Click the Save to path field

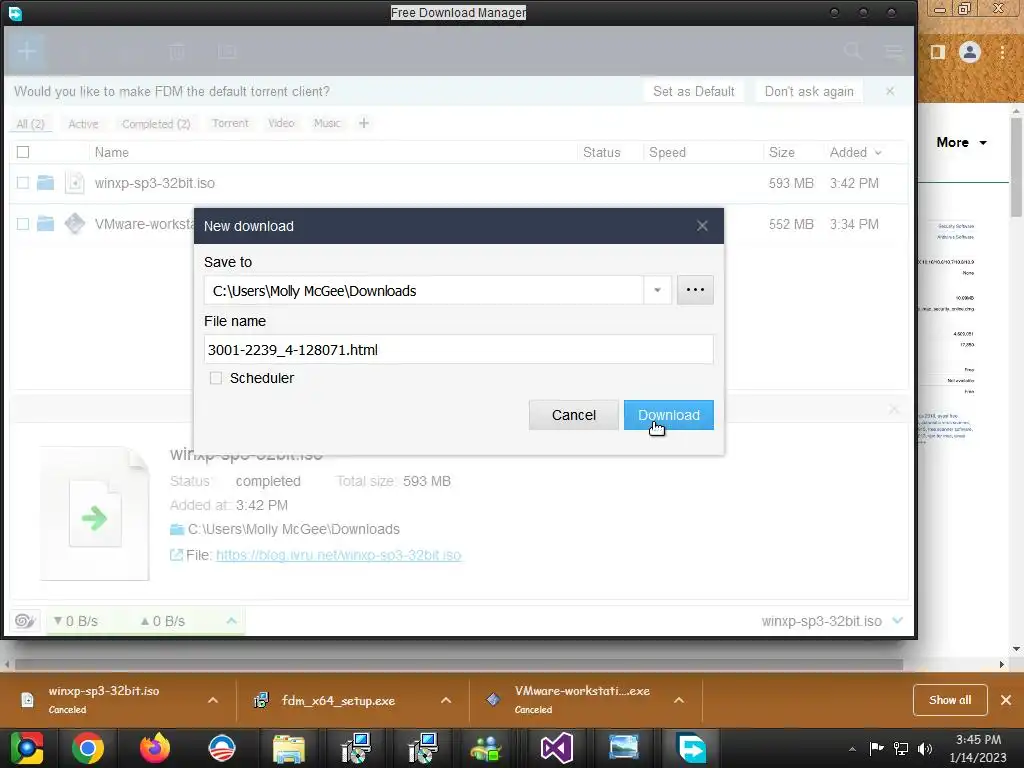[423, 290]
